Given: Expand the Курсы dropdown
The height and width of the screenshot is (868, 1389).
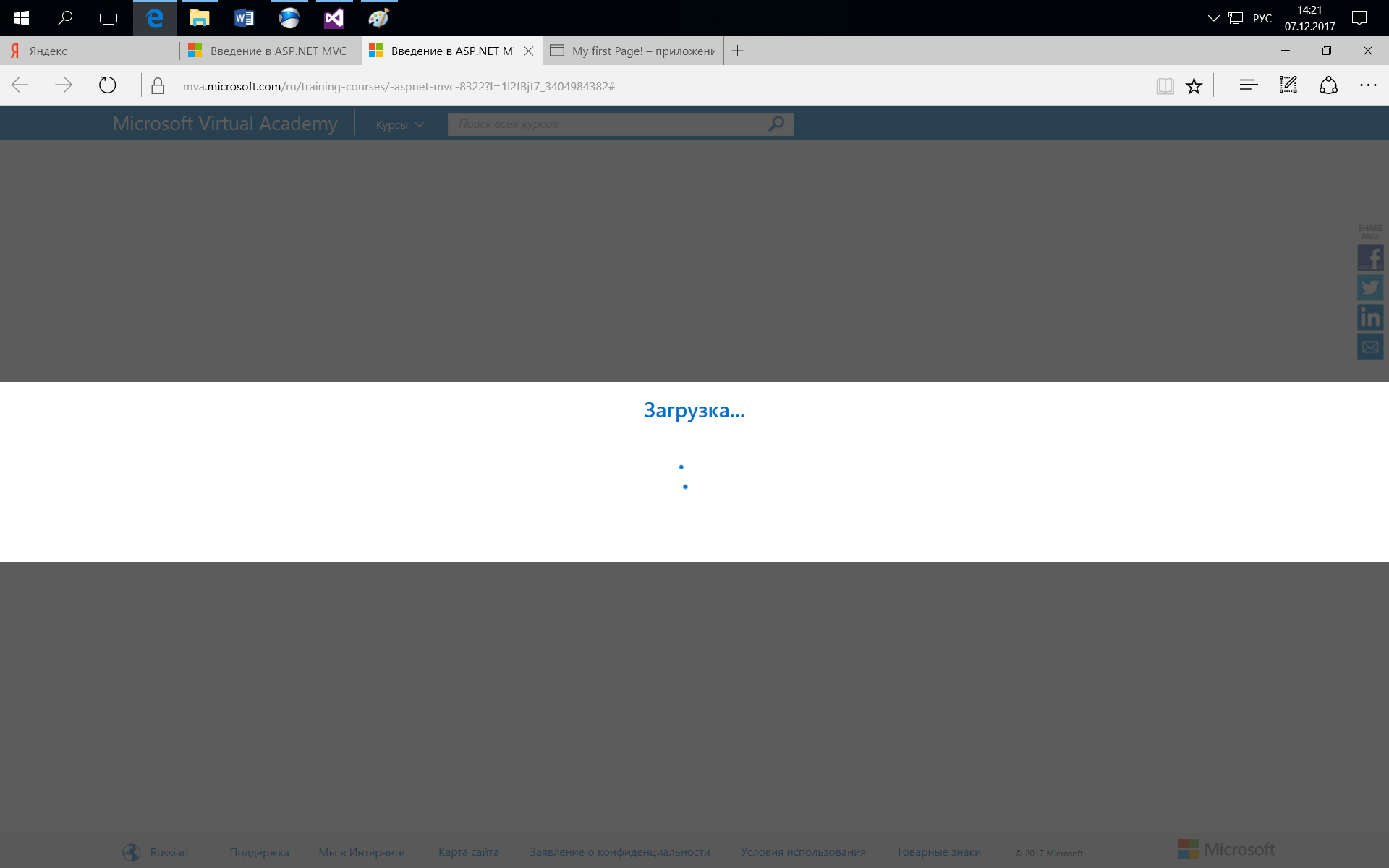Looking at the screenshot, I should [x=399, y=124].
